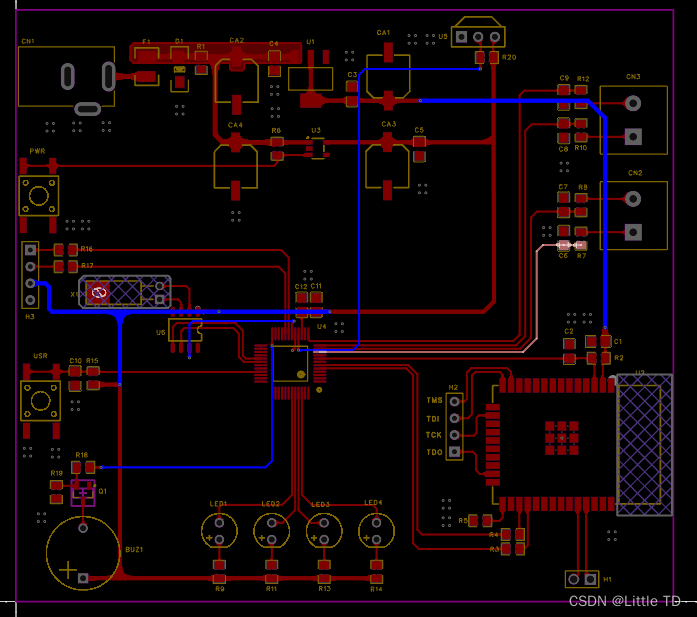Select the U6 IC footprint
The width and height of the screenshot is (697, 617).
pos(185,330)
